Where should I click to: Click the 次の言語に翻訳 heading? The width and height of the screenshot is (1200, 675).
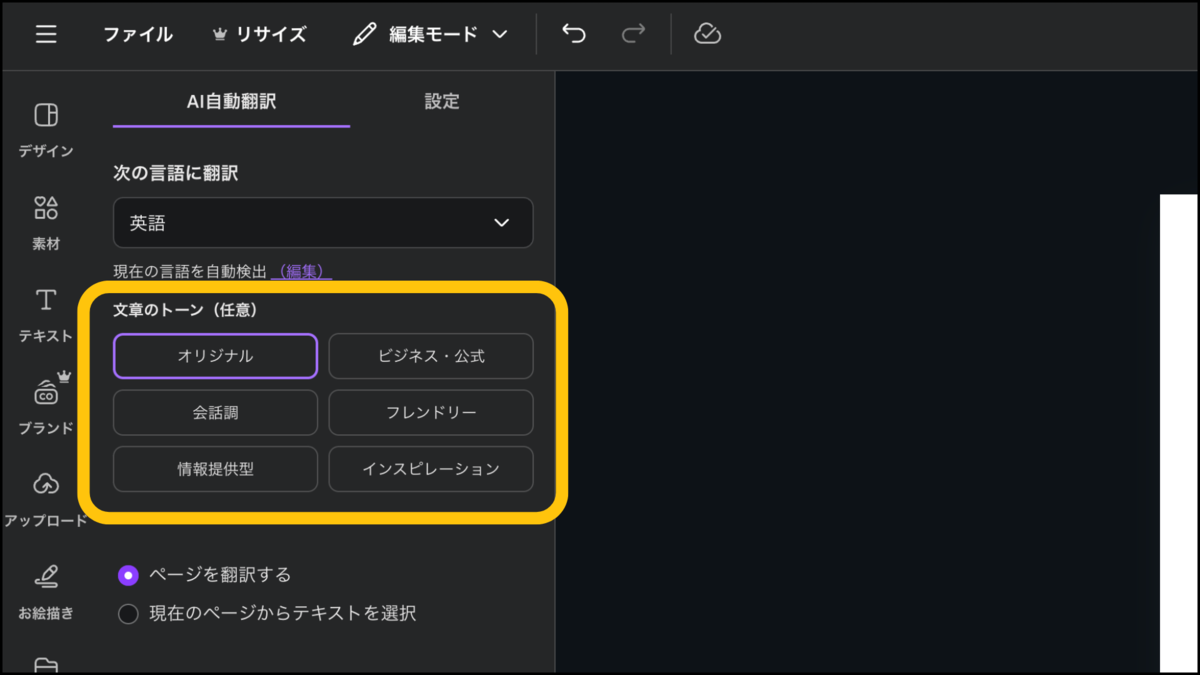click(x=176, y=173)
